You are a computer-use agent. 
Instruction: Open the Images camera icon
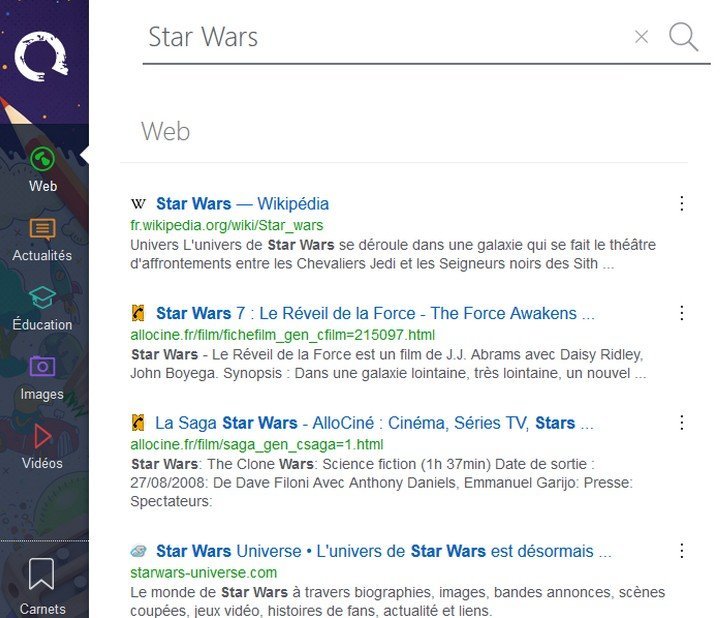[x=42, y=366]
